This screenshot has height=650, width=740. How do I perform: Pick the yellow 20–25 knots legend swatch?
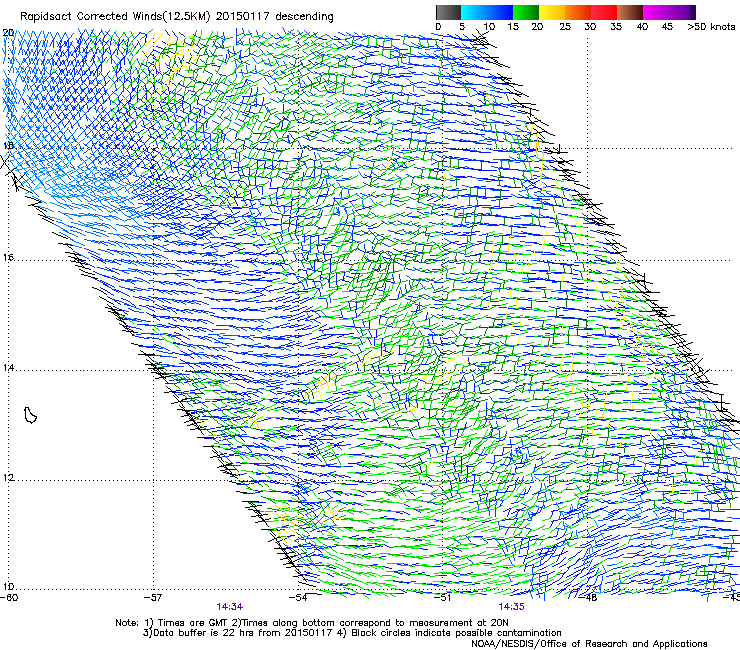pyautogui.click(x=552, y=12)
